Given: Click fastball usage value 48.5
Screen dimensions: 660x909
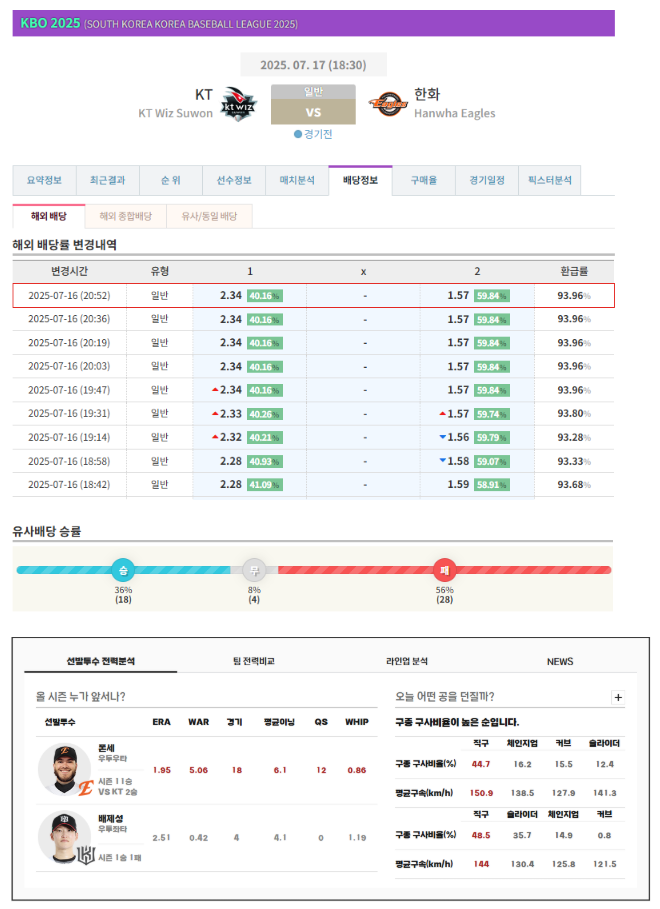Looking at the screenshot, I should 481,835.
